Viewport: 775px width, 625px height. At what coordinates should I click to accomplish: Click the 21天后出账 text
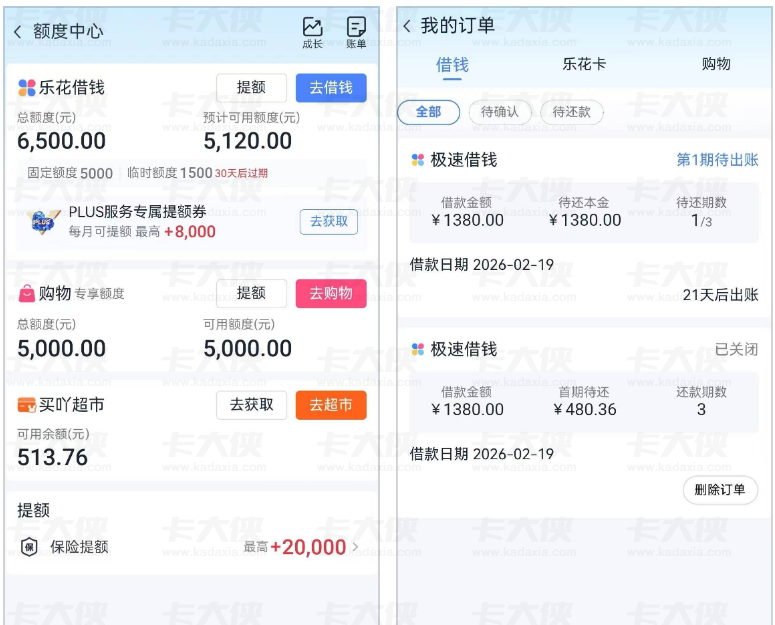click(721, 295)
